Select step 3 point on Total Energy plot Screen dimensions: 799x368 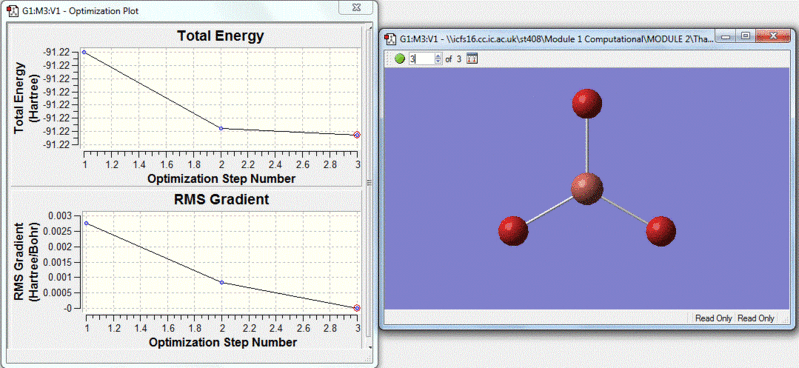pyautogui.click(x=357, y=135)
